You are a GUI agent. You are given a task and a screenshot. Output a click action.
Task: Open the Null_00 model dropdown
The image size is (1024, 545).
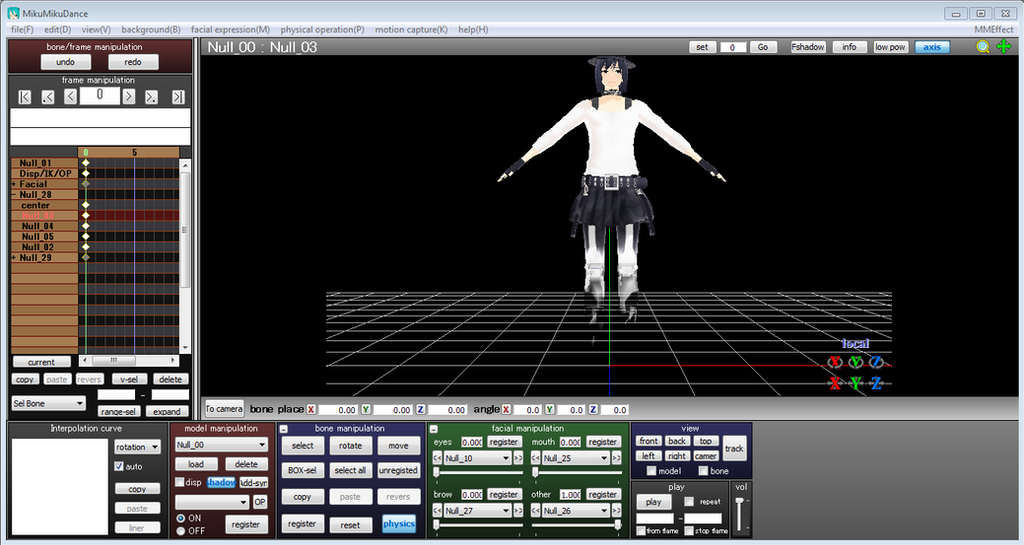click(x=221, y=444)
